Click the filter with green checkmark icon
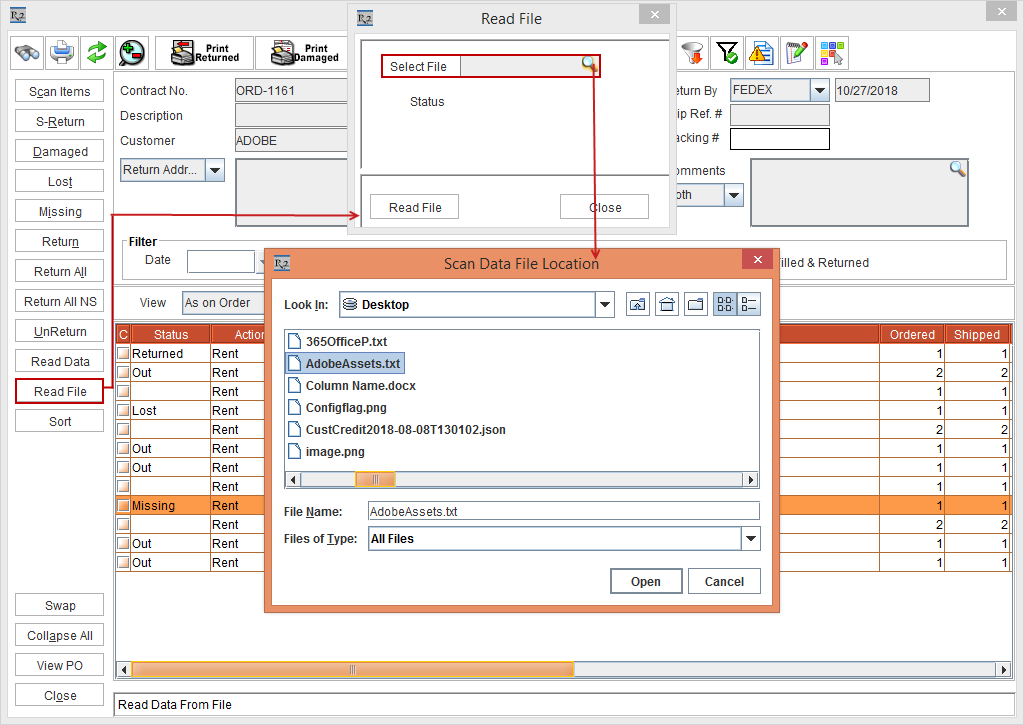Screen dimensions: 1024x725 [727, 52]
